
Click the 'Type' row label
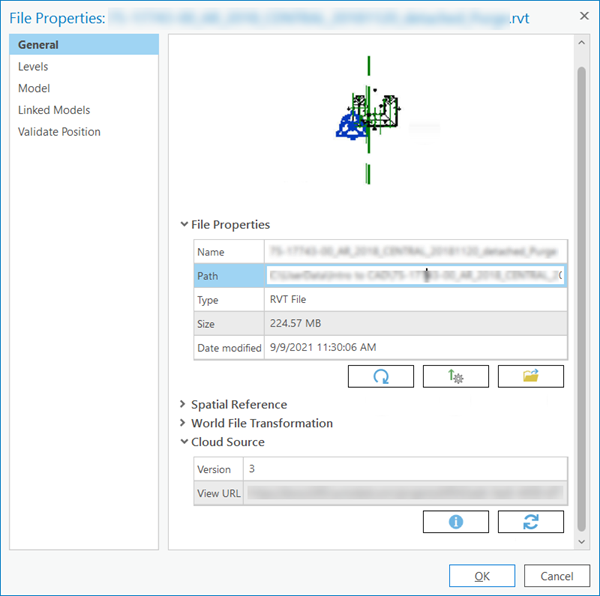pos(207,300)
